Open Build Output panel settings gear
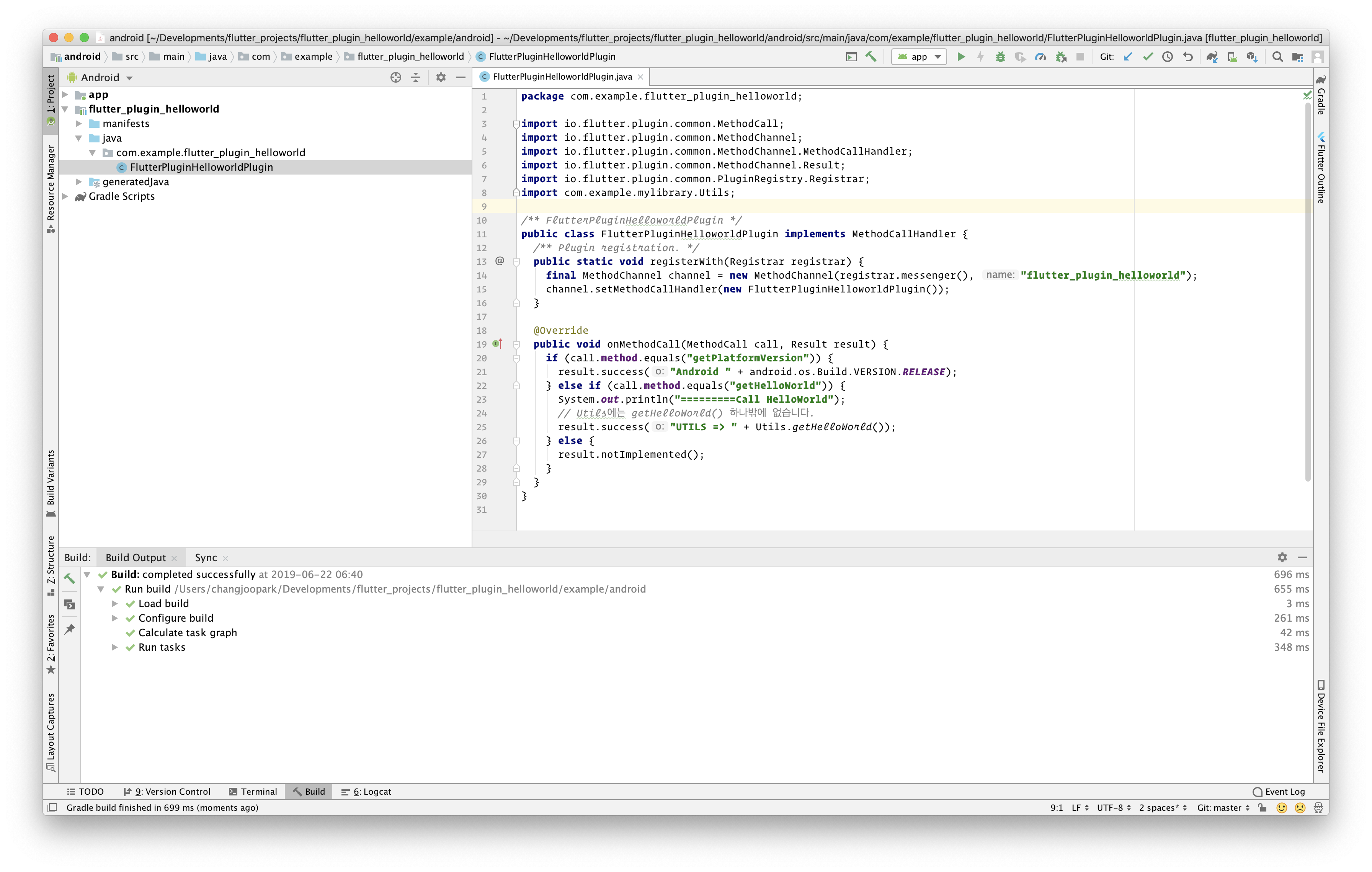 pos(1282,557)
